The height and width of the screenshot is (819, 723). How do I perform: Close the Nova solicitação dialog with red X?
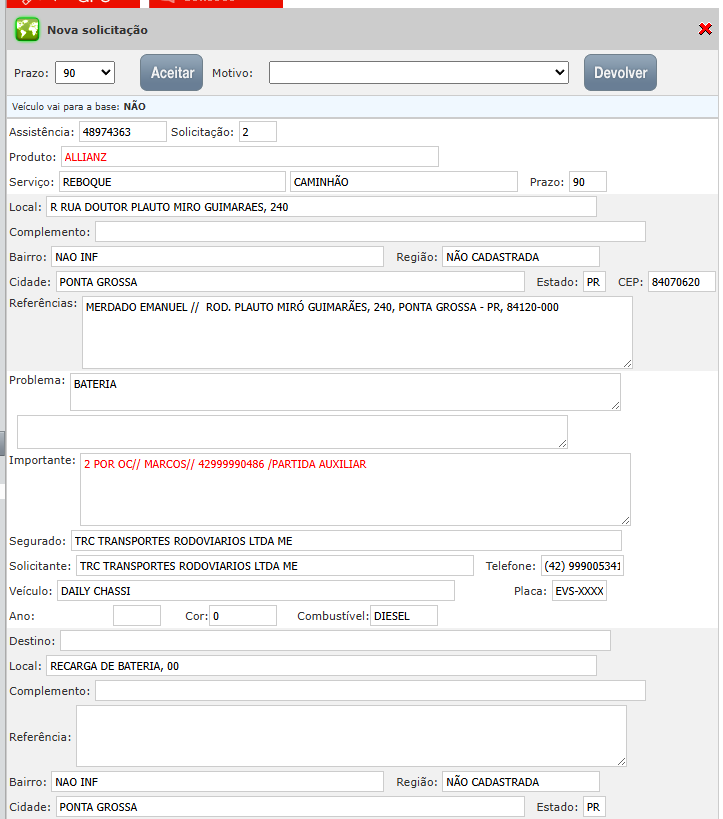pos(705,30)
